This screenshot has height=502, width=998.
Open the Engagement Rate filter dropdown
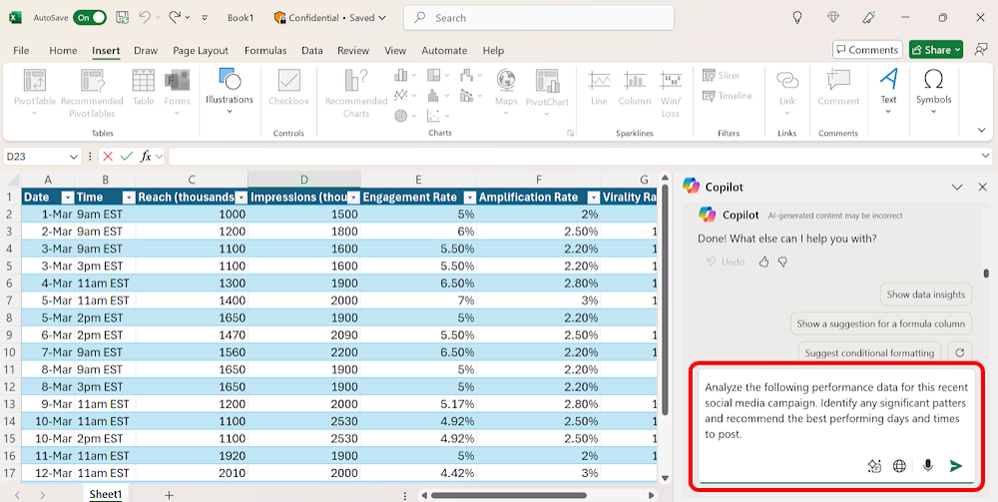click(469, 197)
